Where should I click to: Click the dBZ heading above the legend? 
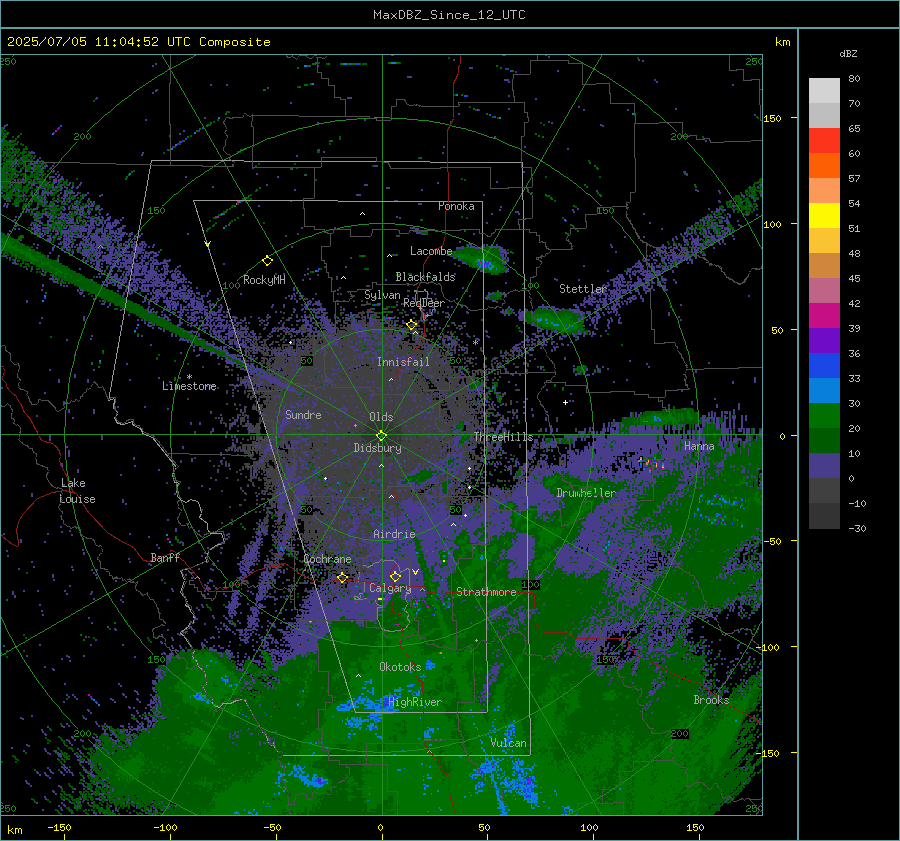click(x=848, y=54)
